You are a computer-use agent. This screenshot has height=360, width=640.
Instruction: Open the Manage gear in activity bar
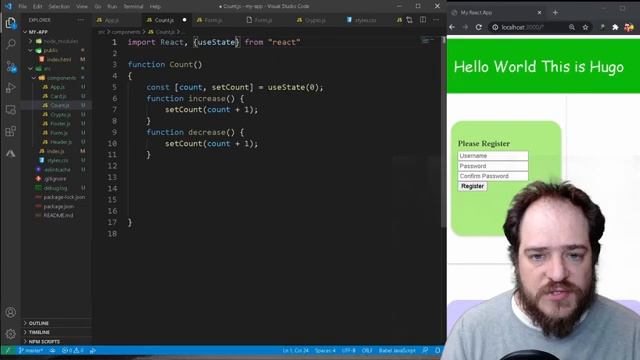pos(11,334)
